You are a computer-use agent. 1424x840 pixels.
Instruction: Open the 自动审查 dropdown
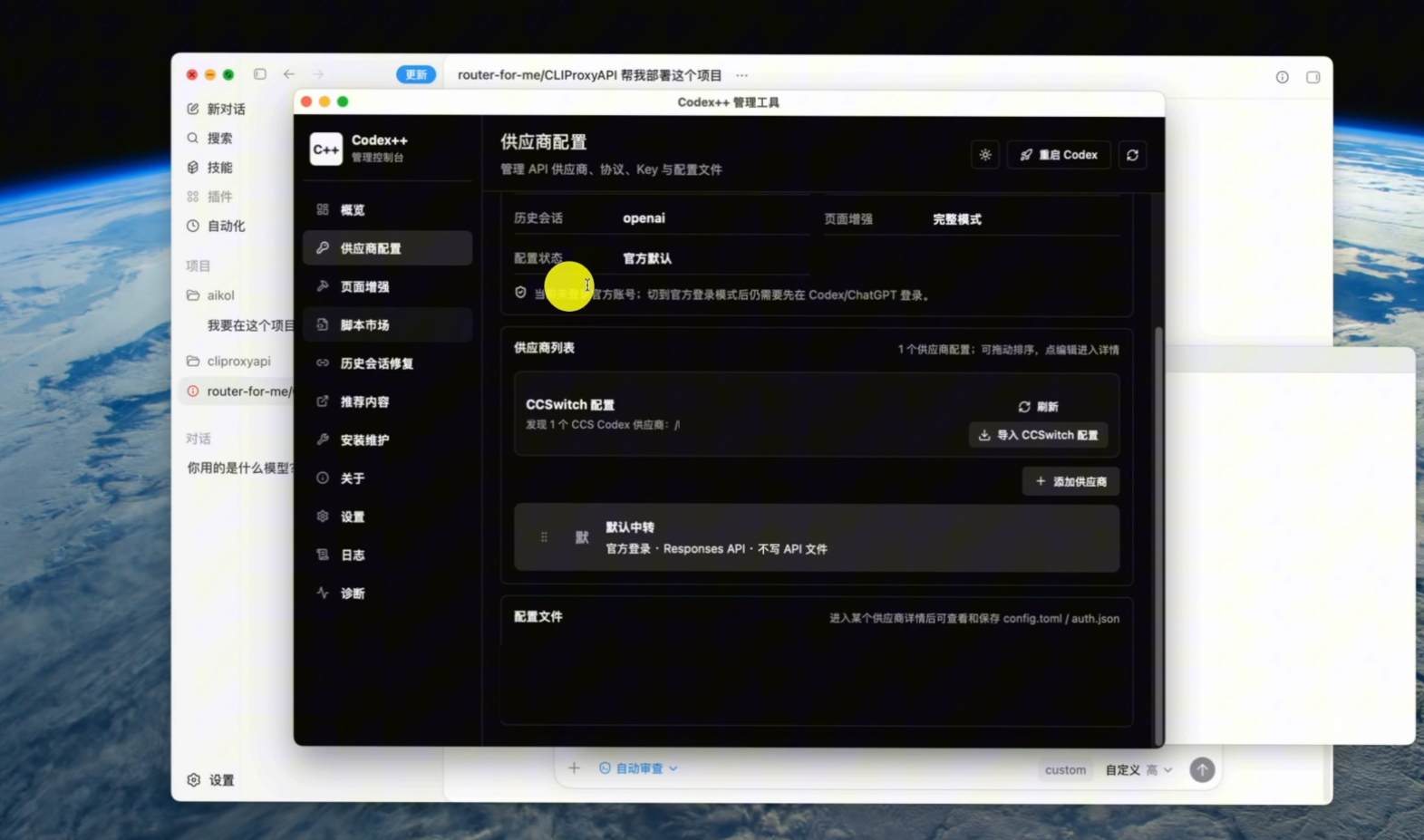coord(638,768)
